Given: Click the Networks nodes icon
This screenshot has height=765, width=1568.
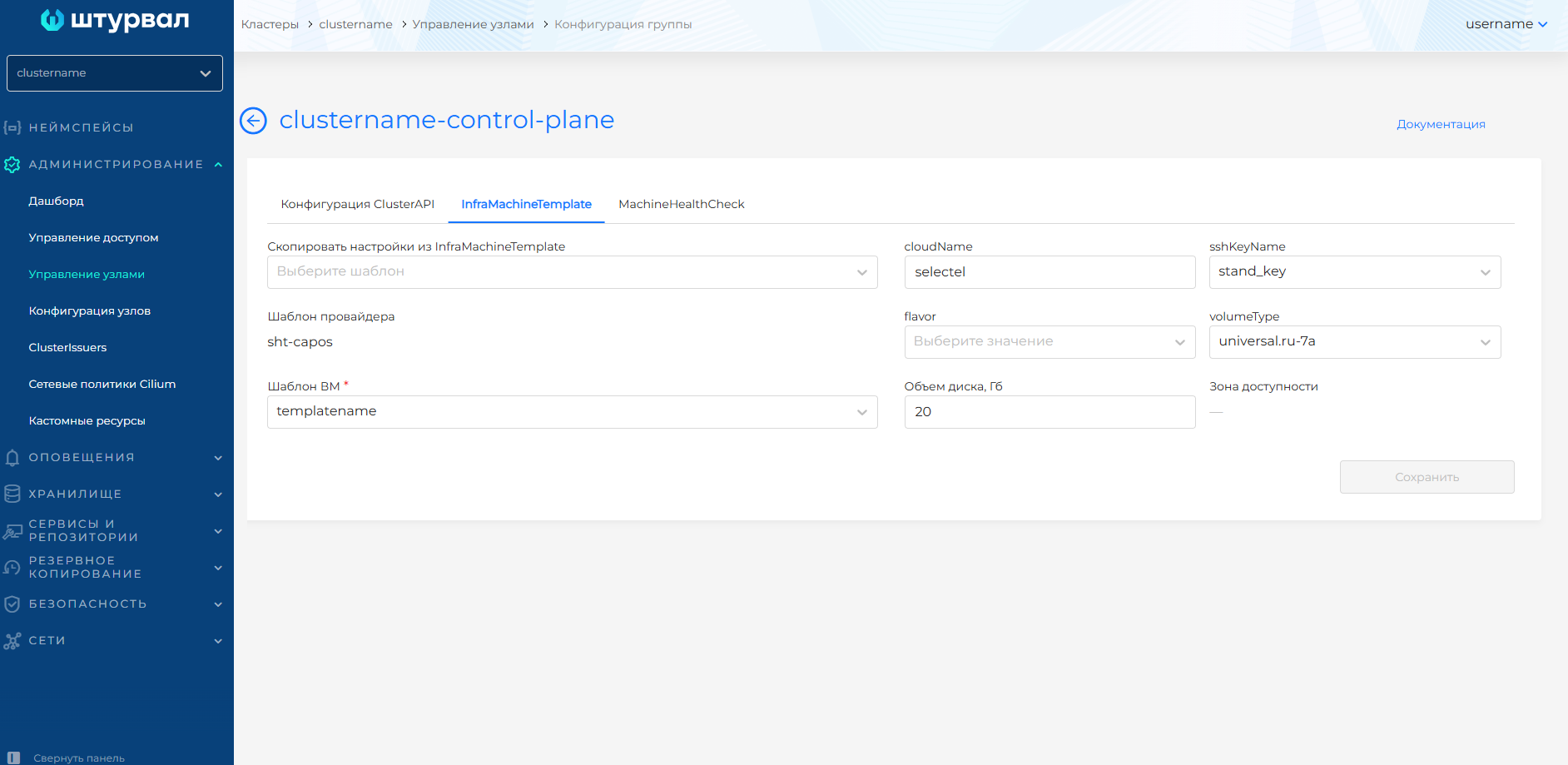Looking at the screenshot, I should tap(12, 641).
